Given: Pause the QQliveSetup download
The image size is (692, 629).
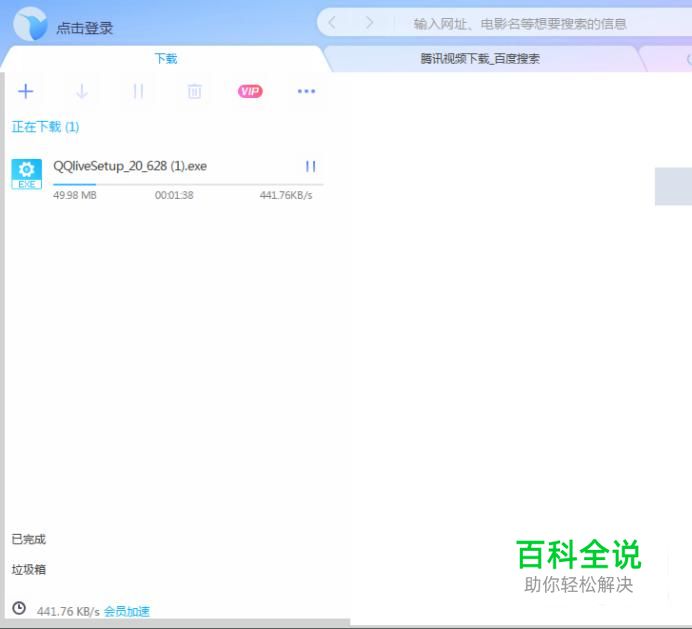Looking at the screenshot, I should (311, 166).
